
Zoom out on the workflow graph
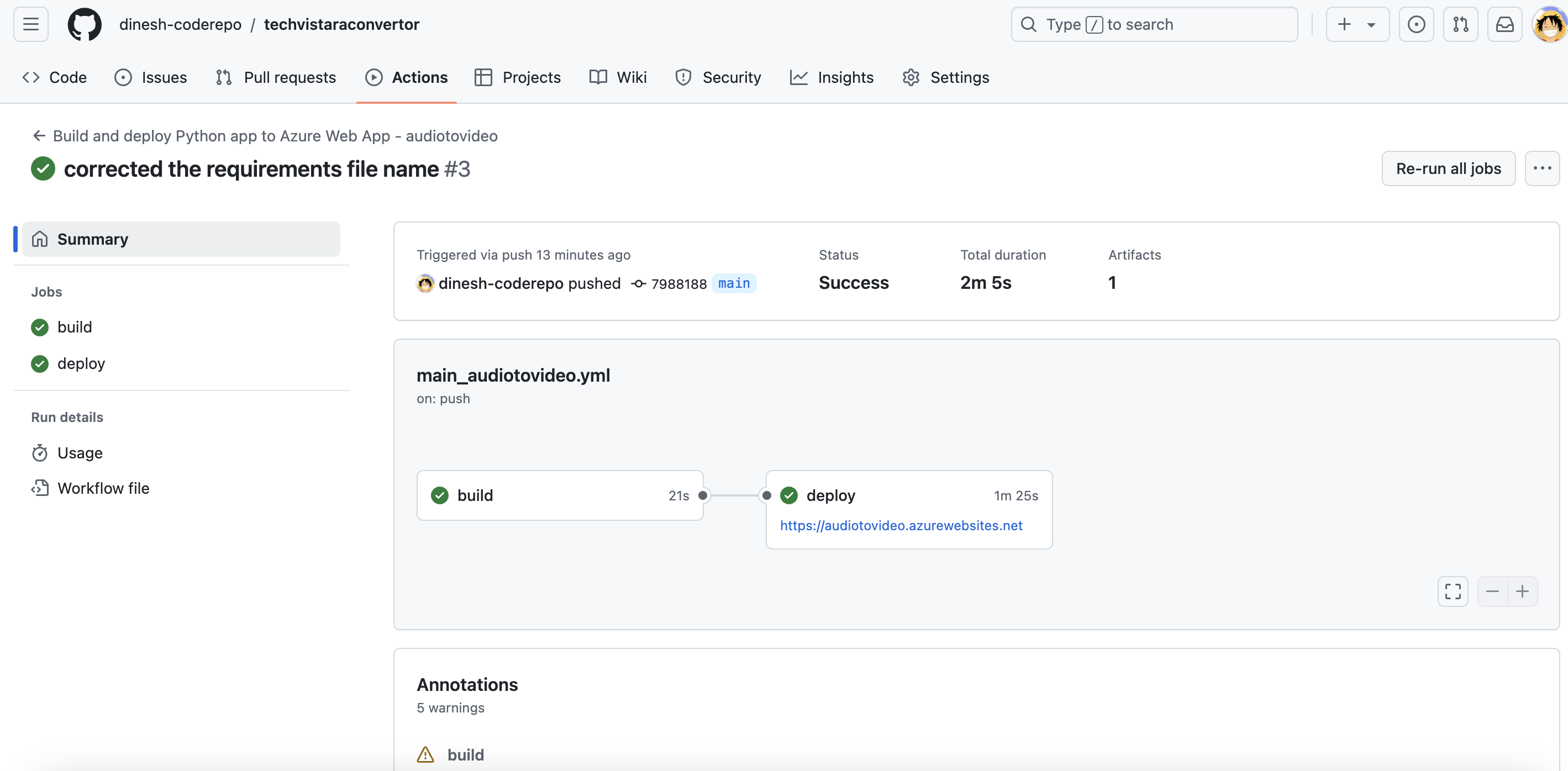coord(1492,592)
